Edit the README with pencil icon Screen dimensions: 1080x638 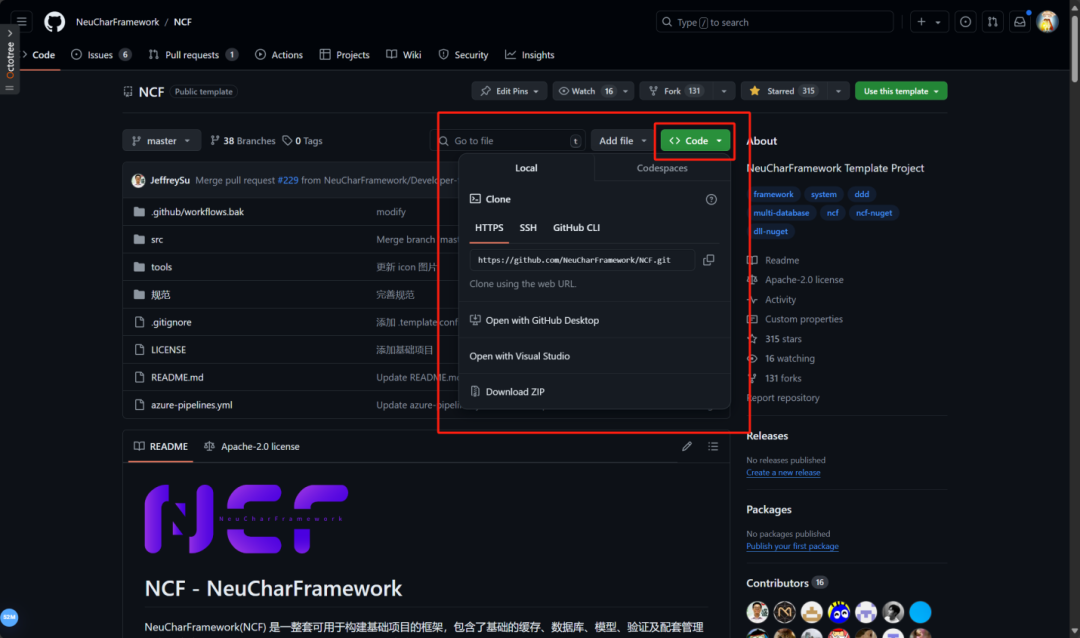(x=687, y=446)
